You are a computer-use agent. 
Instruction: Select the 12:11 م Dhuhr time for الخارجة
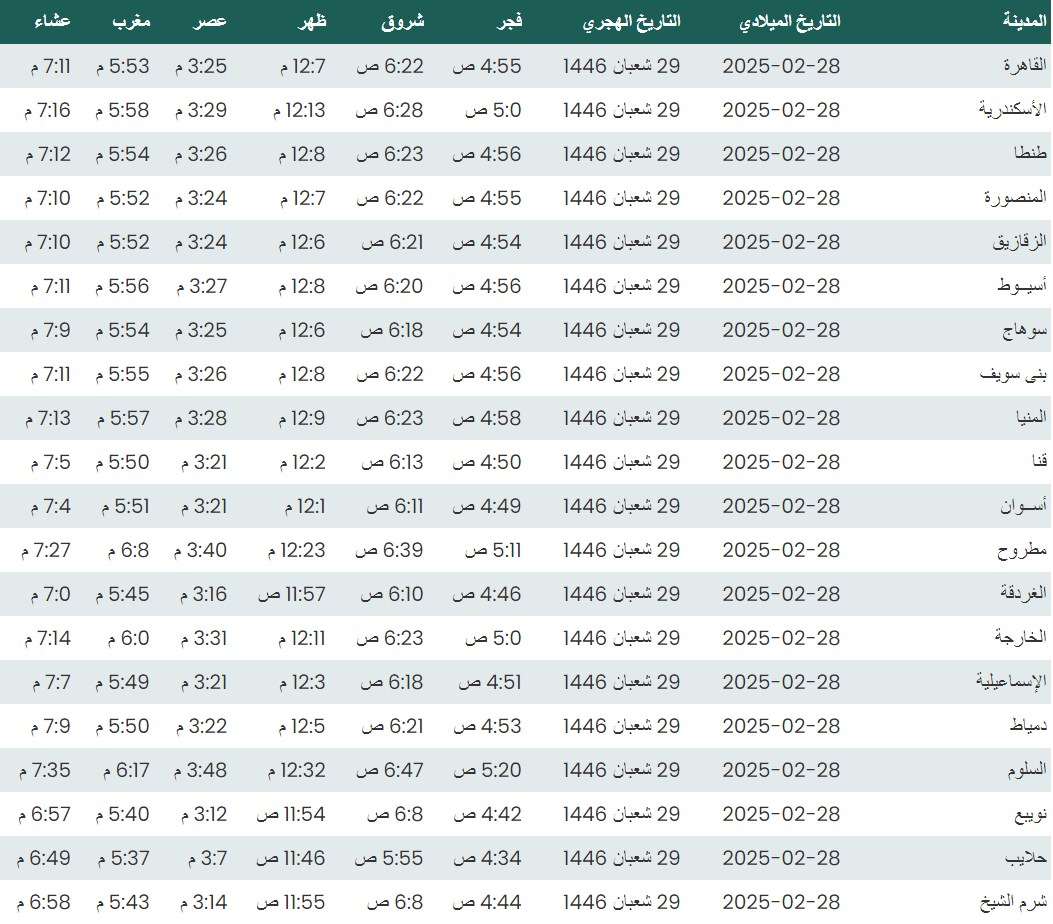pyautogui.click(x=296, y=638)
